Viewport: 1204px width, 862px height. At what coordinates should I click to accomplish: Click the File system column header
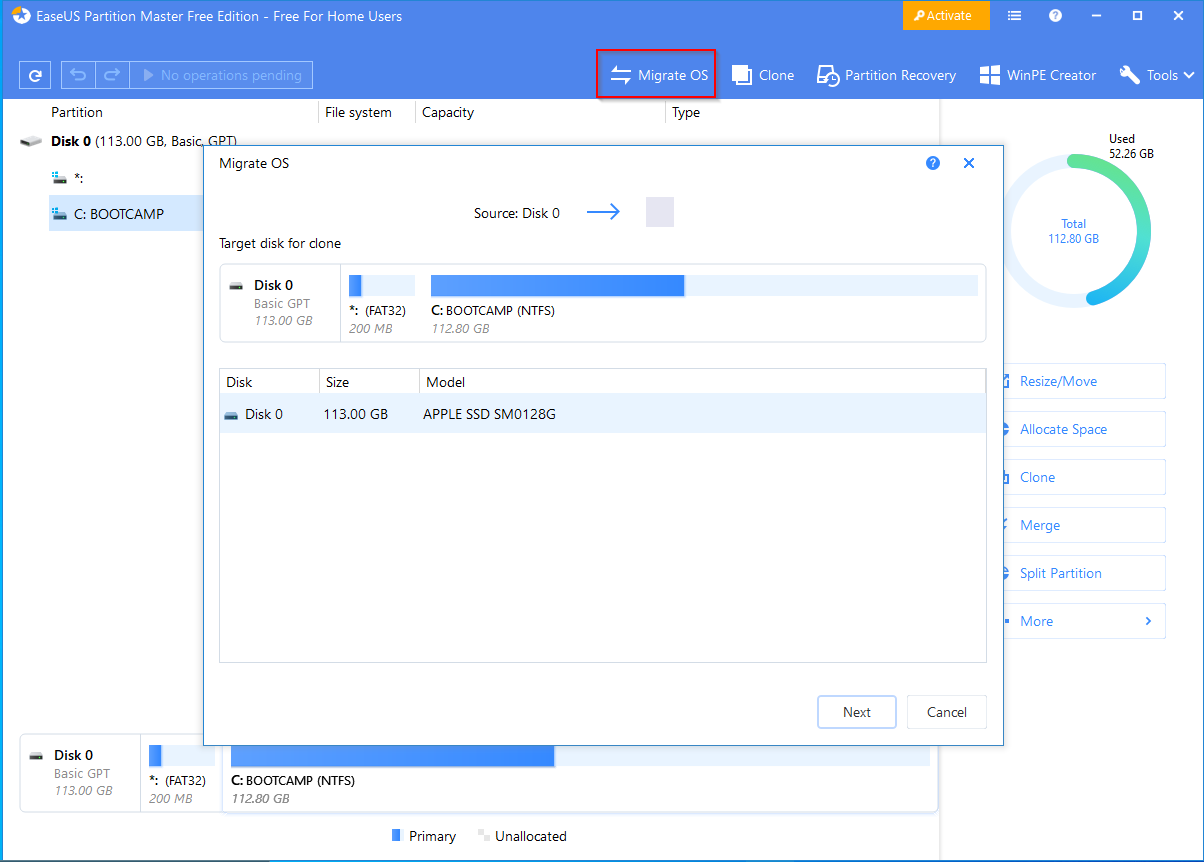click(x=358, y=112)
